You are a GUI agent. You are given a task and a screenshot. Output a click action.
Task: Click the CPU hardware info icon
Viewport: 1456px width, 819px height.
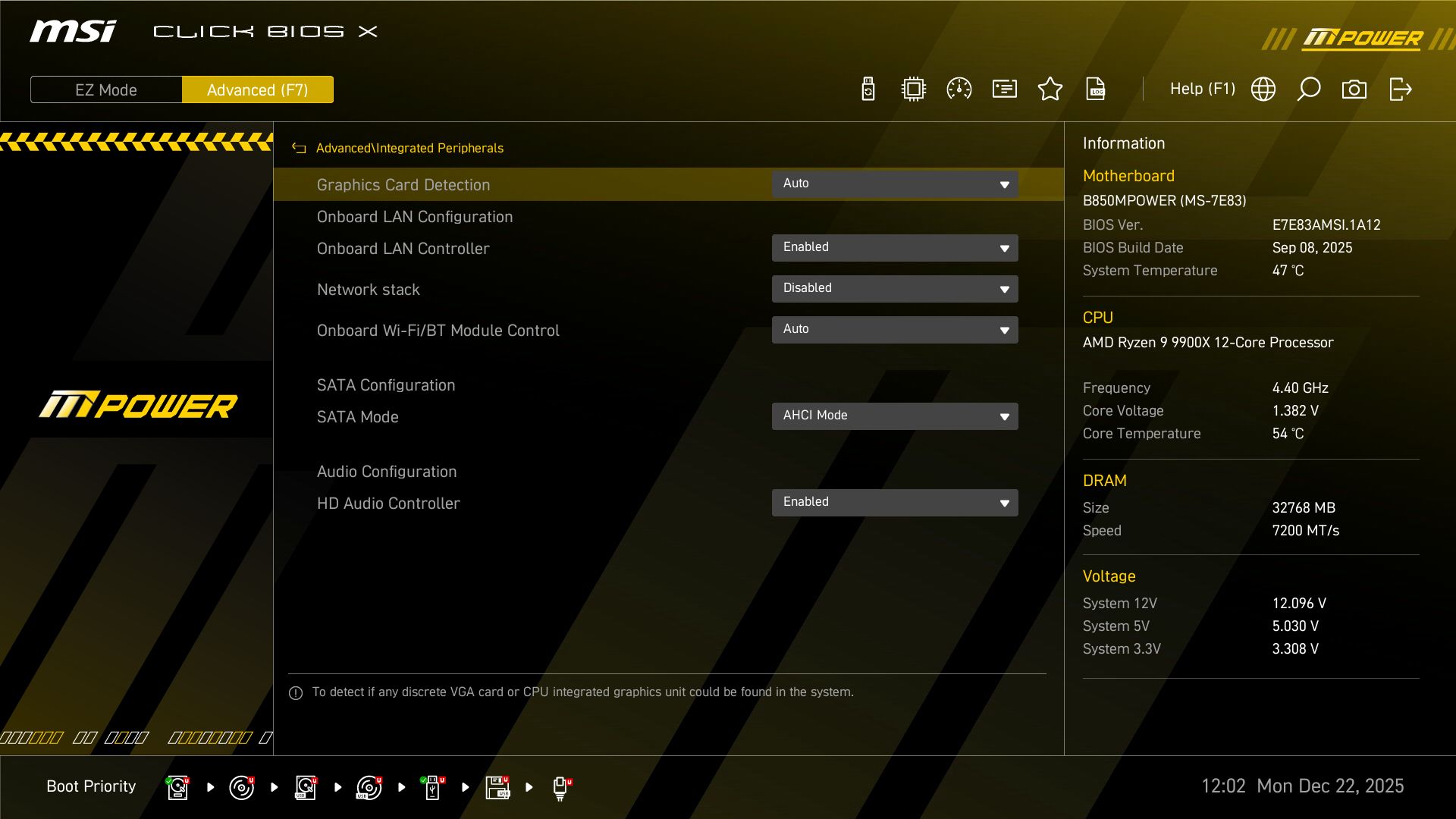pos(913,89)
